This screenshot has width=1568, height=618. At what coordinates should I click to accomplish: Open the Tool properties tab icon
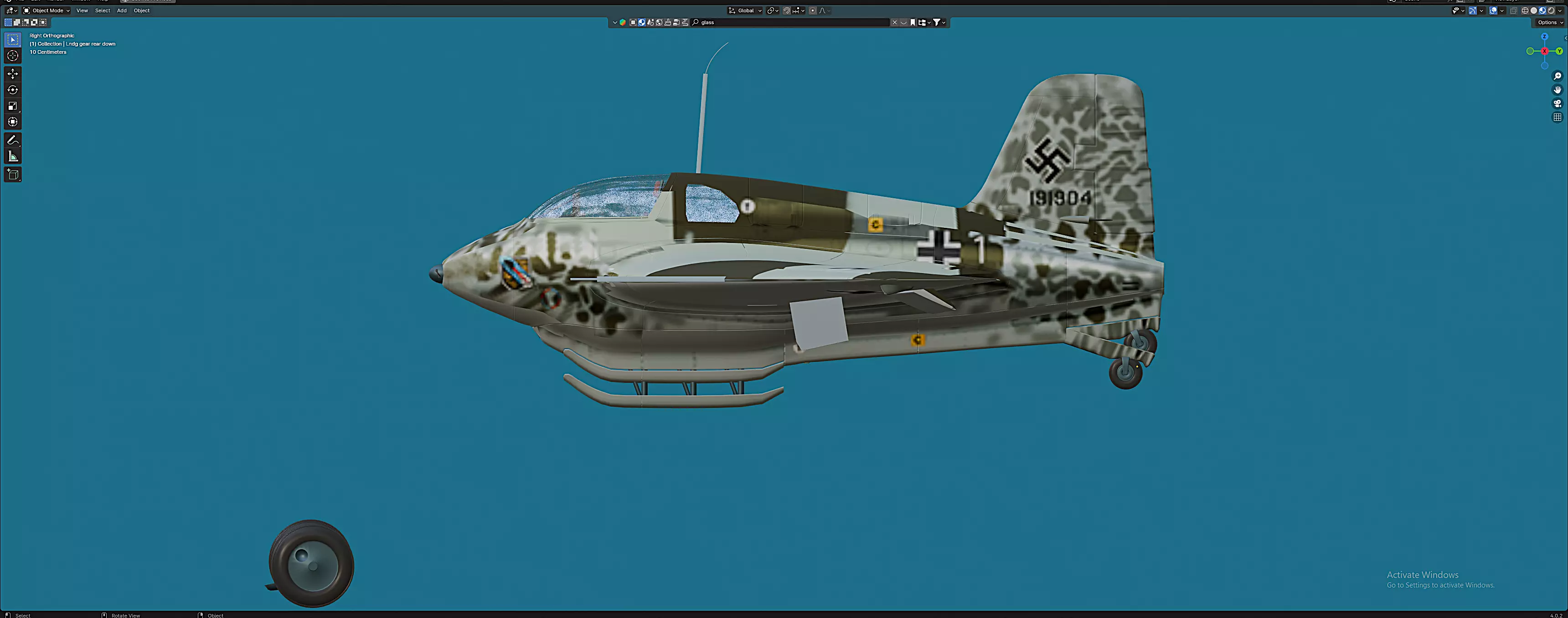623,22
